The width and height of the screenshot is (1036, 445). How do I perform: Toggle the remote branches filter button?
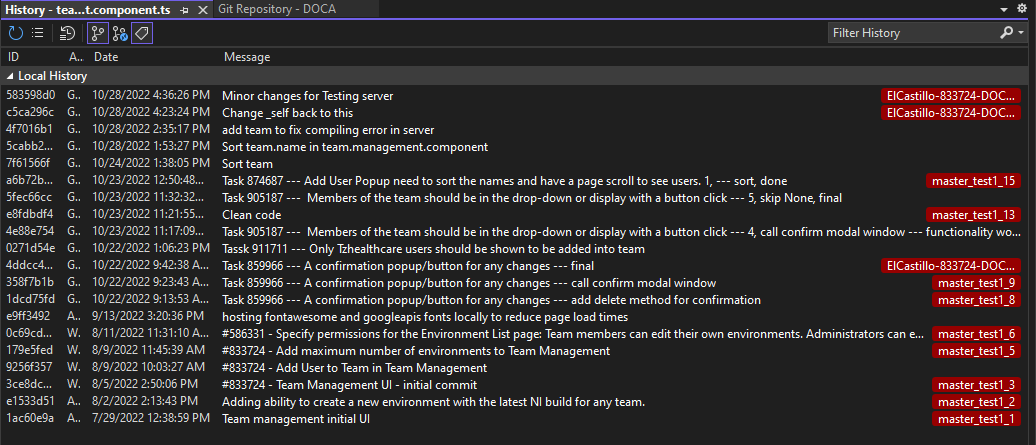[x=119, y=33]
